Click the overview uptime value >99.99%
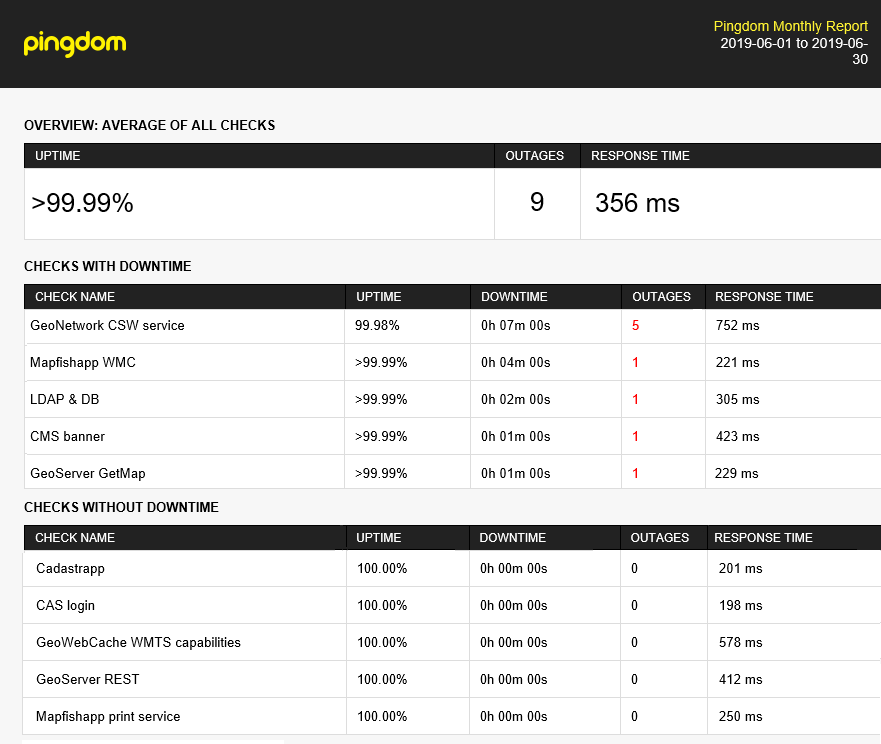881x744 pixels. 82,203
